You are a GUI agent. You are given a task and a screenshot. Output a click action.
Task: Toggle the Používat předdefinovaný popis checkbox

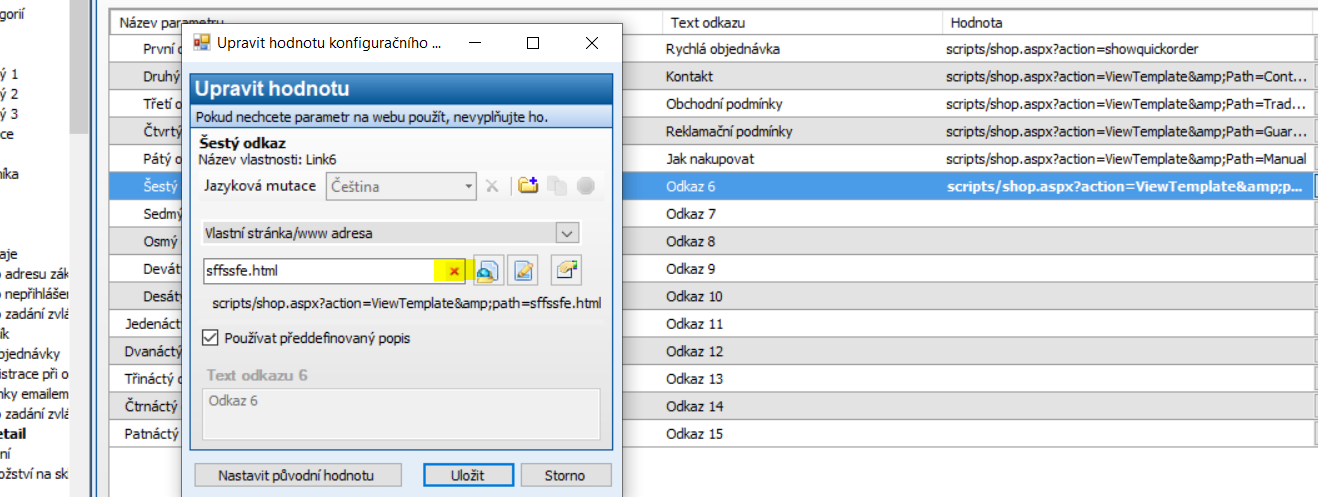210,338
